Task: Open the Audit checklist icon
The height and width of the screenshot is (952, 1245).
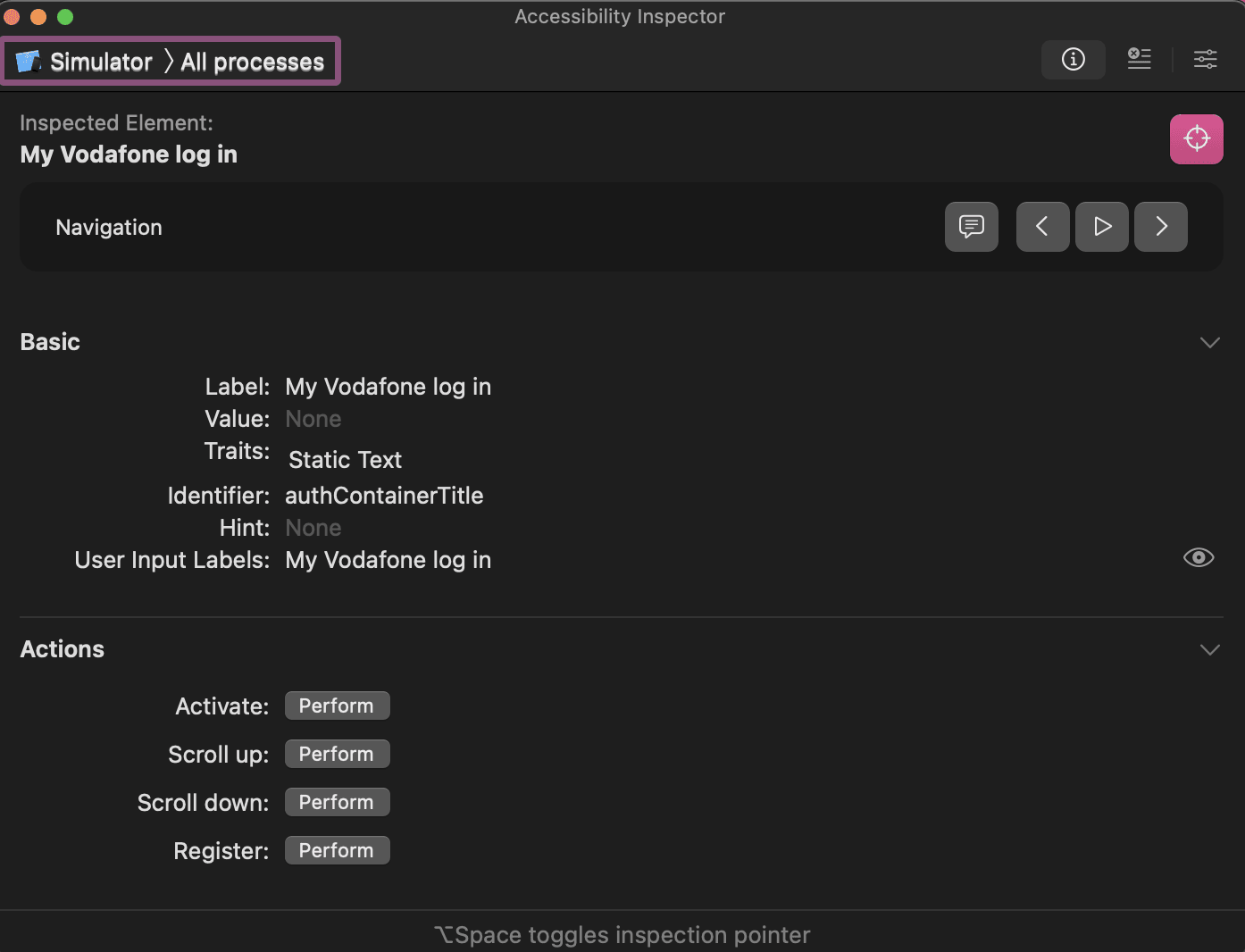Action: click(x=1139, y=60)
